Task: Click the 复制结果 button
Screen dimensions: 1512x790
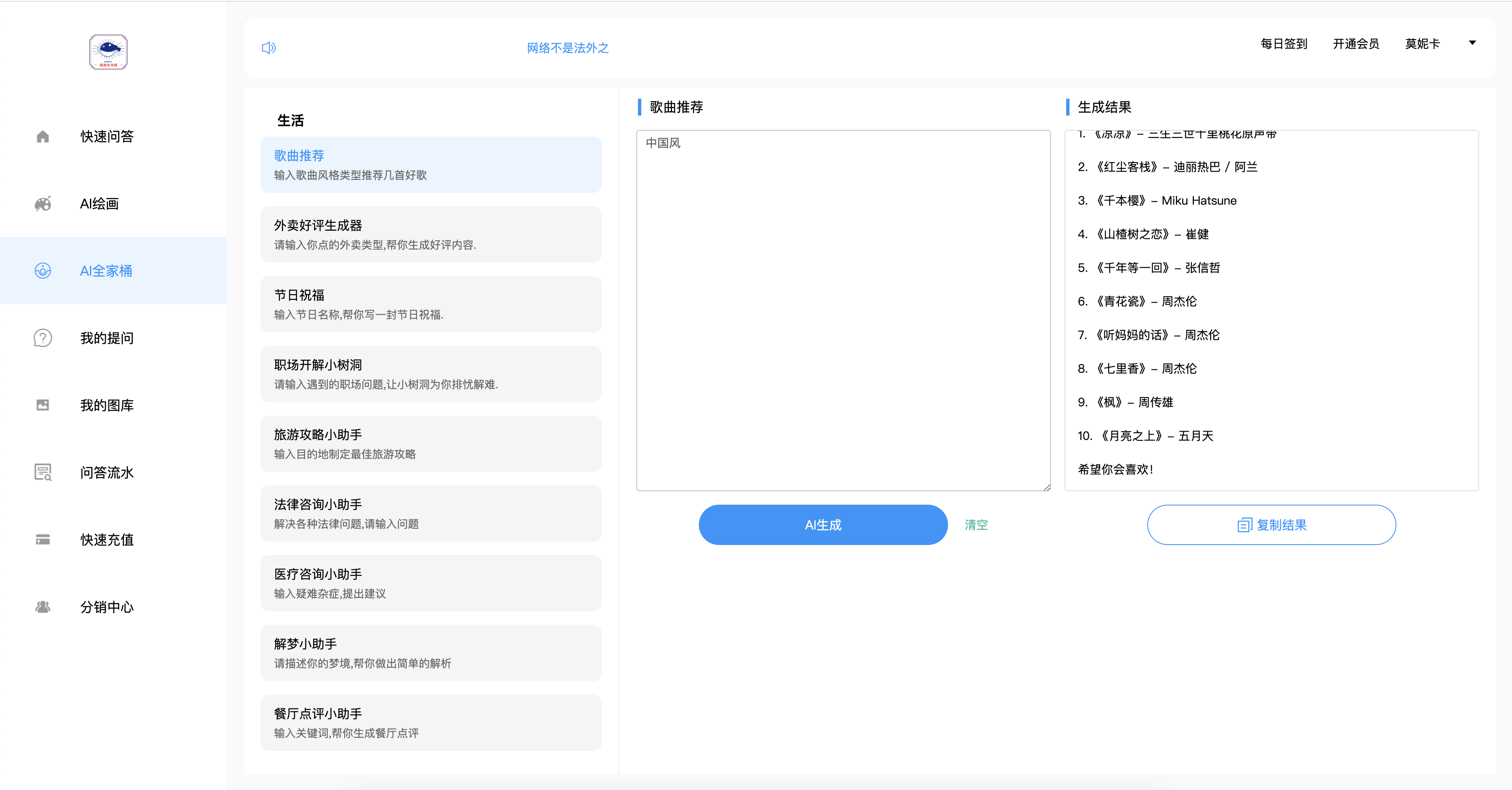Action: (1271, 525)
